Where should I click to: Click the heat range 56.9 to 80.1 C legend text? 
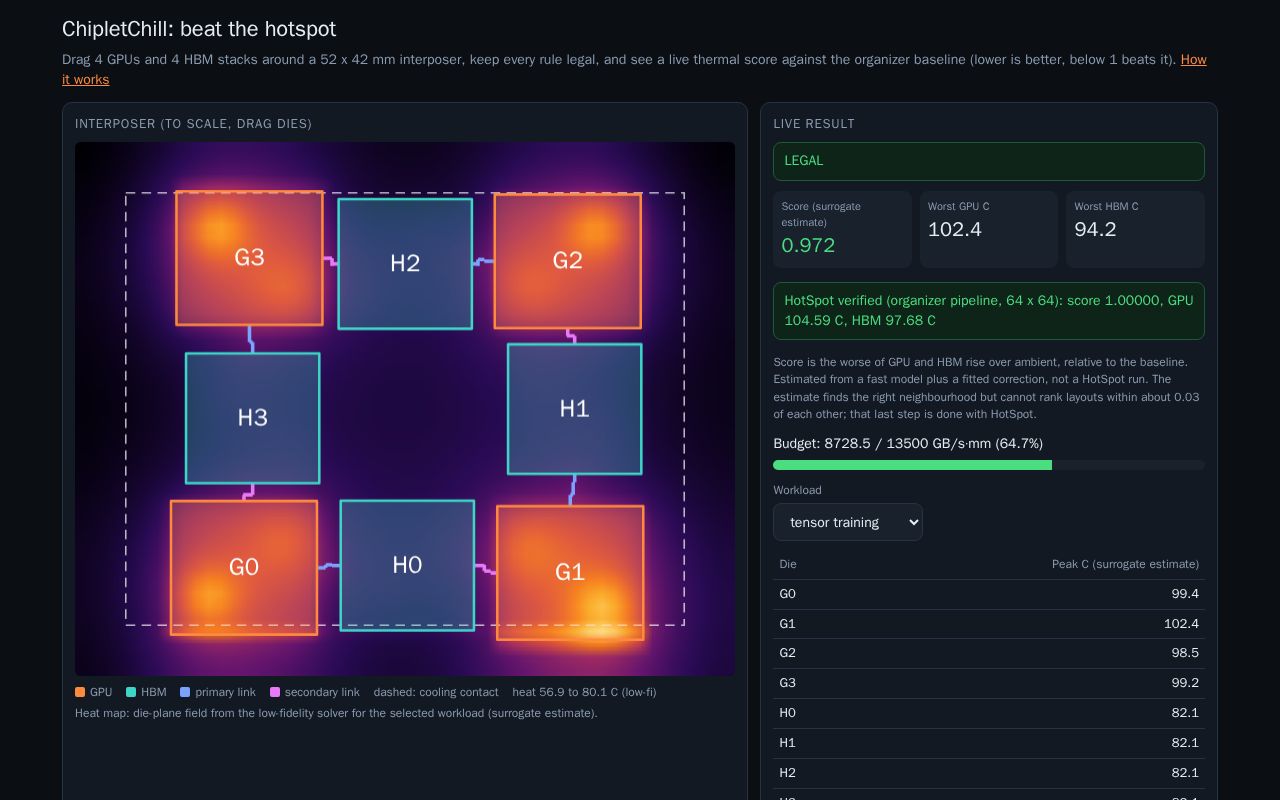tap(584, 692)
